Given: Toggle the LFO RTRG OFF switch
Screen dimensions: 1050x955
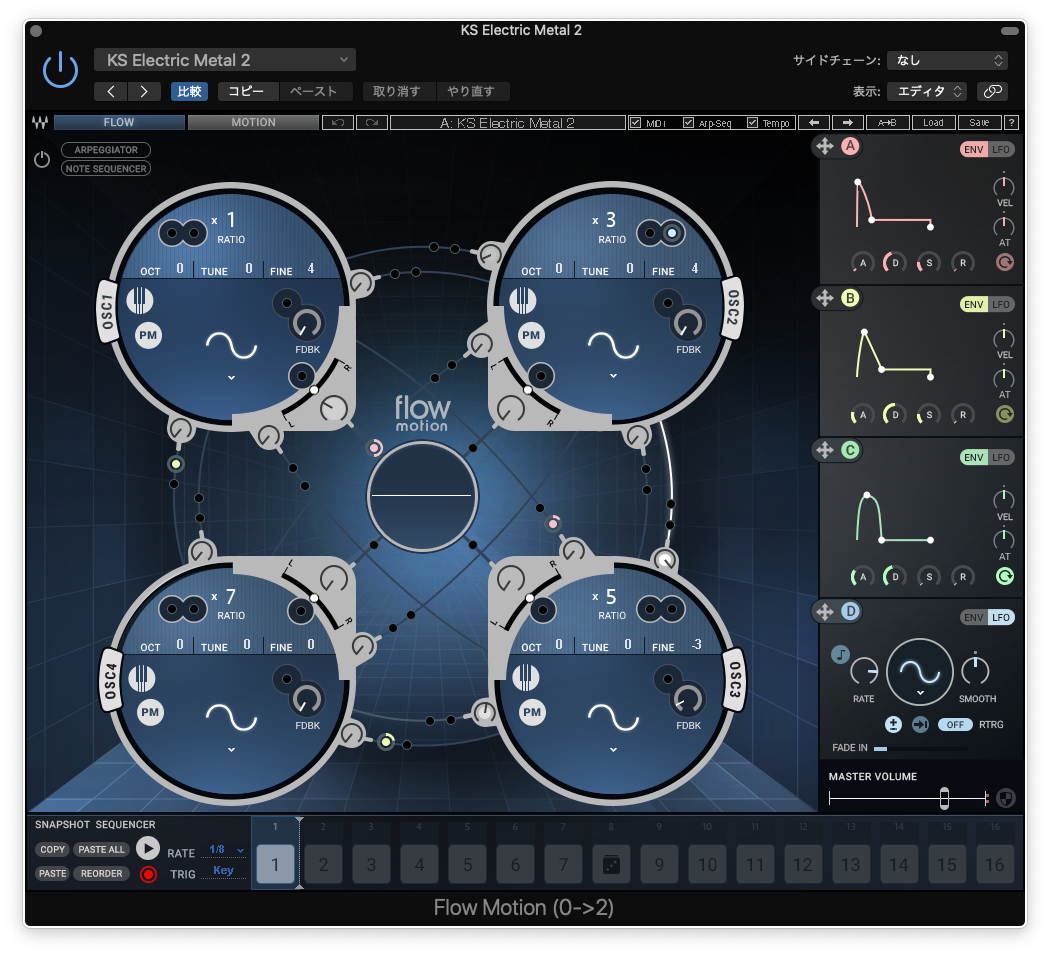Looking at the screenshot, I should tap(955, 725).
